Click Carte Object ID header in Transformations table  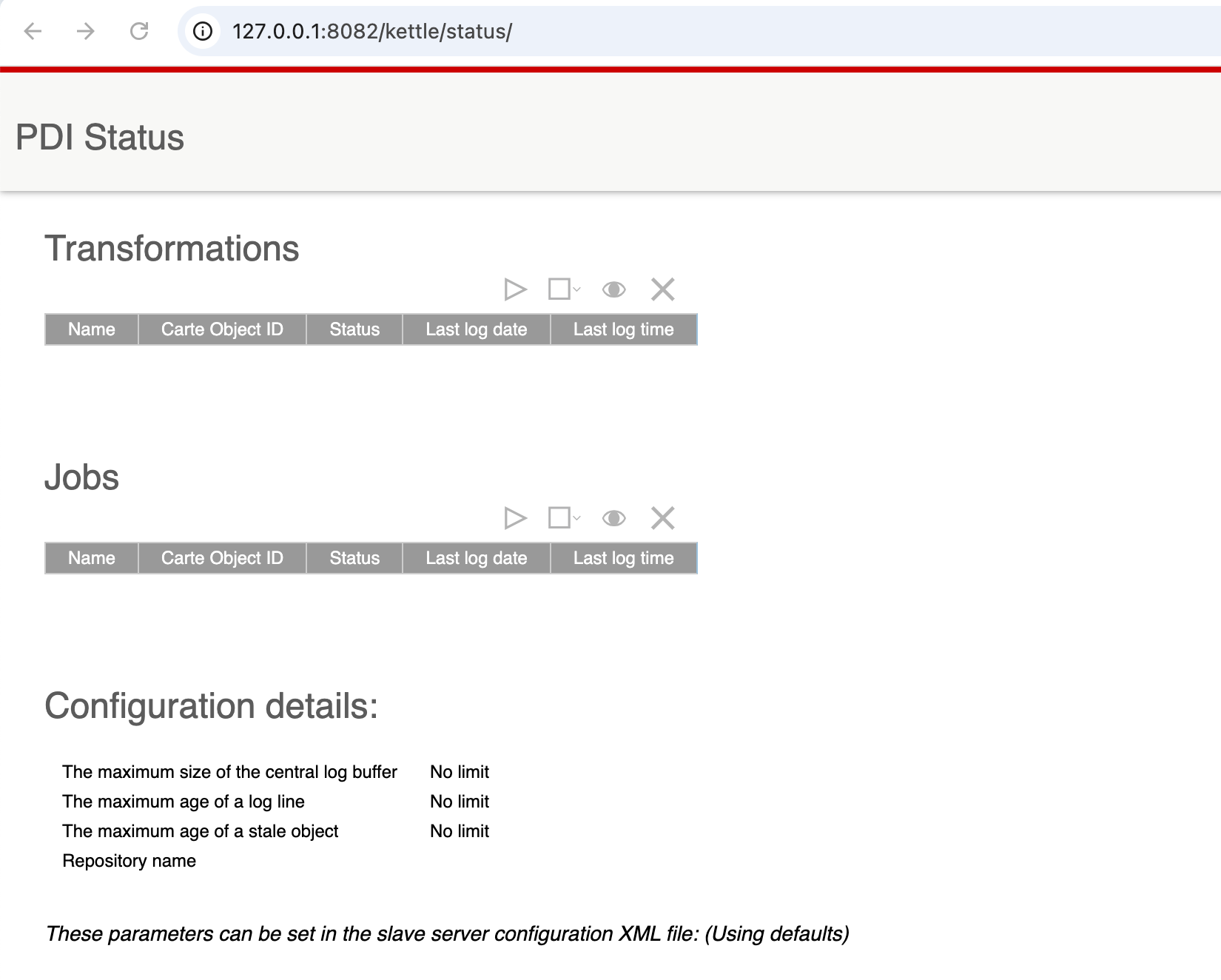click(222, 329)
